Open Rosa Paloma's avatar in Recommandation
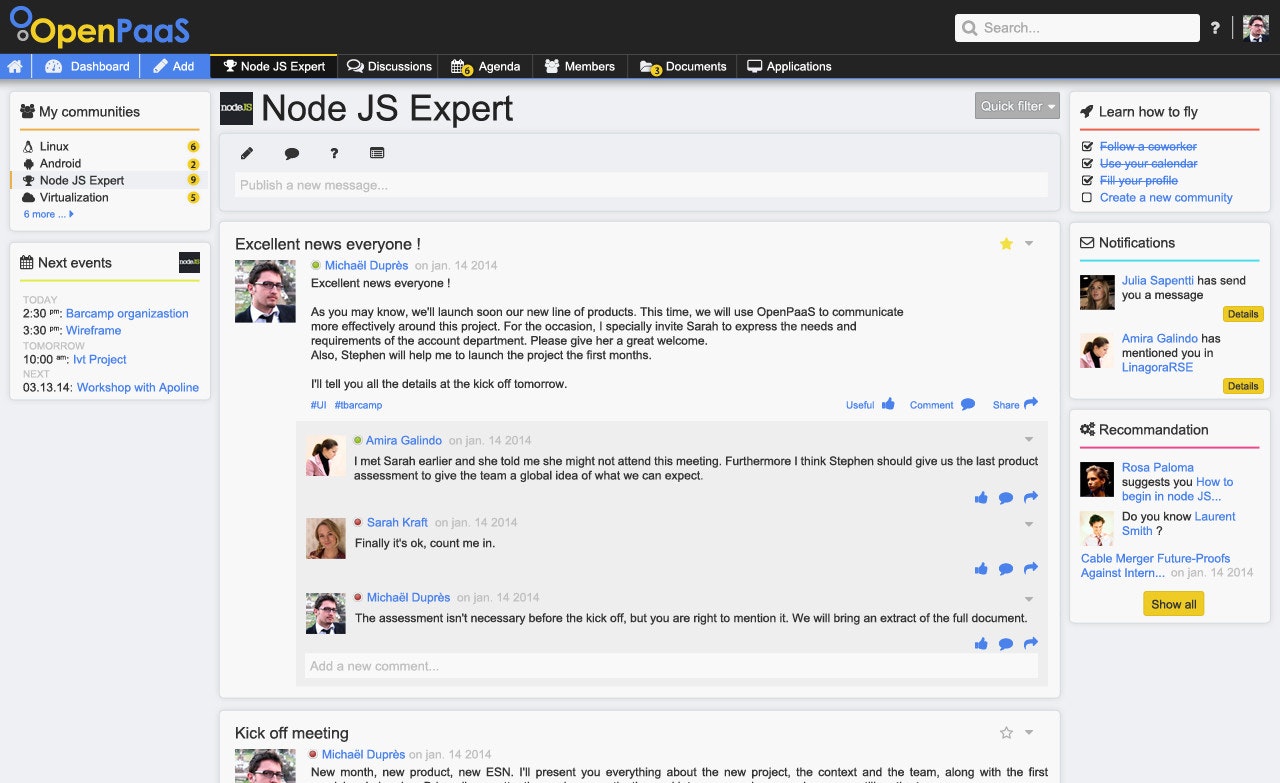The width and height of the screenshot is (1280, 783). click(1097, 479)
